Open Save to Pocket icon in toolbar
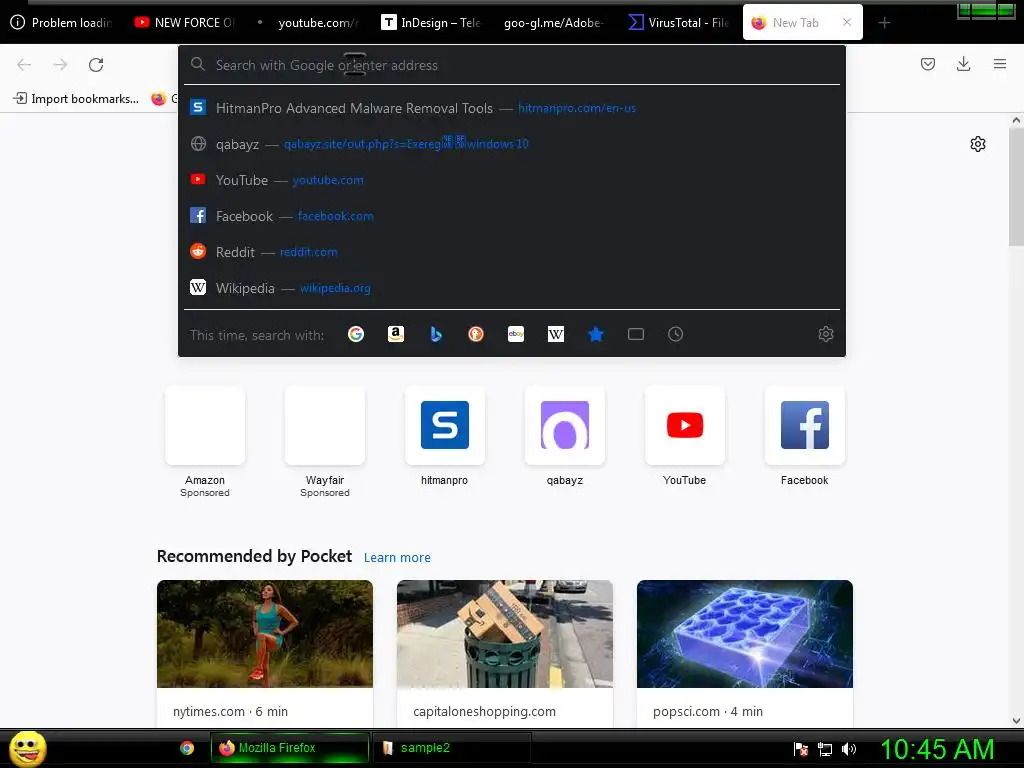 [928, 64]
